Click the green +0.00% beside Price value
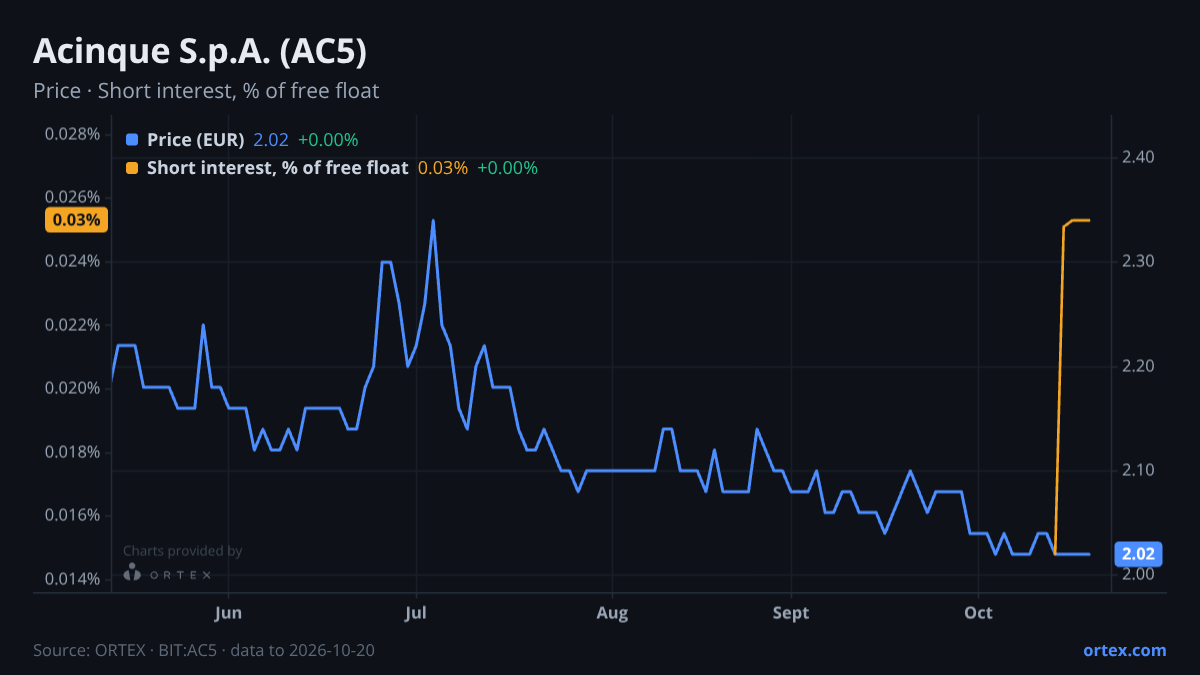 pos(328,140)
